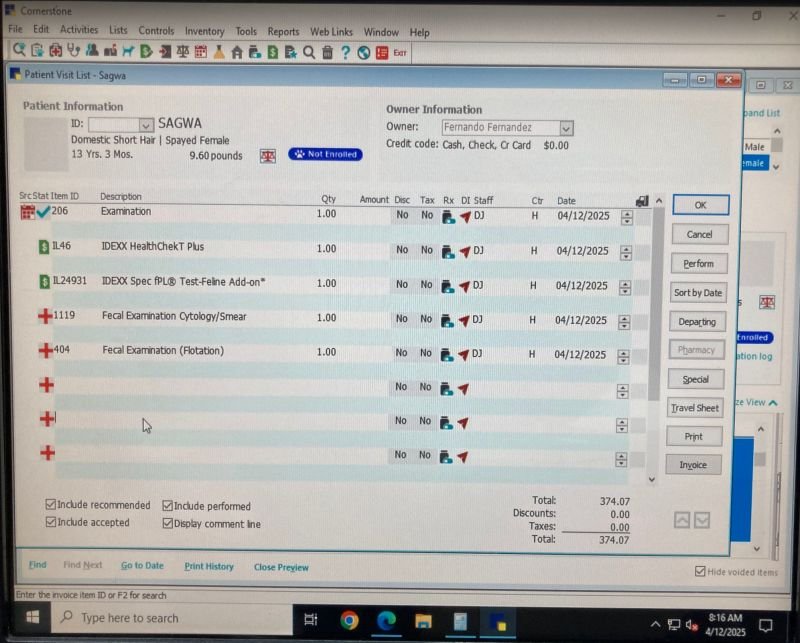Screen dimensions: 800x643
Task: Click the Print History link
Action: [209, 566]
